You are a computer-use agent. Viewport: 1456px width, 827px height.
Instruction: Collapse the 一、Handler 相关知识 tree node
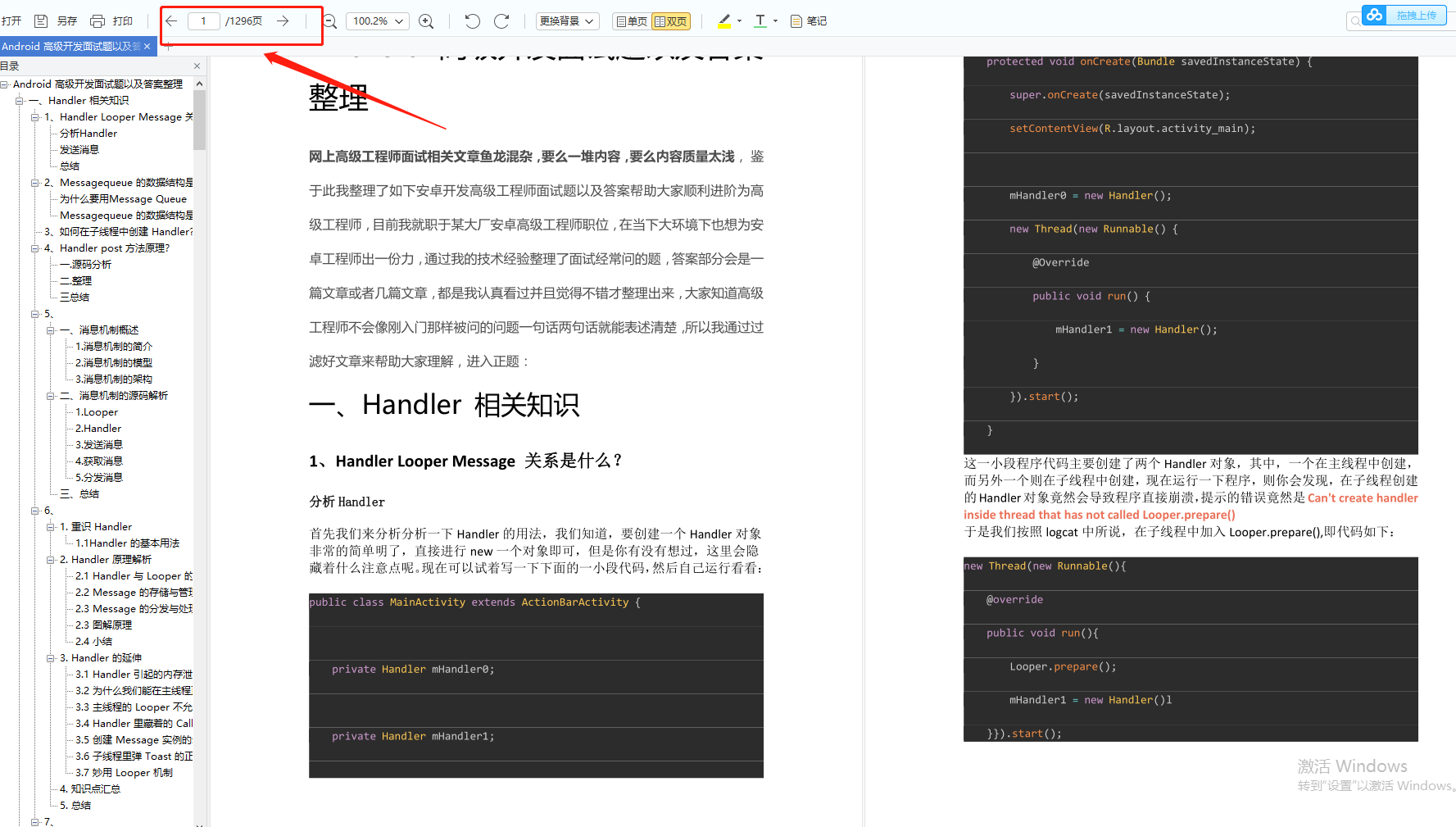(19, 100)
